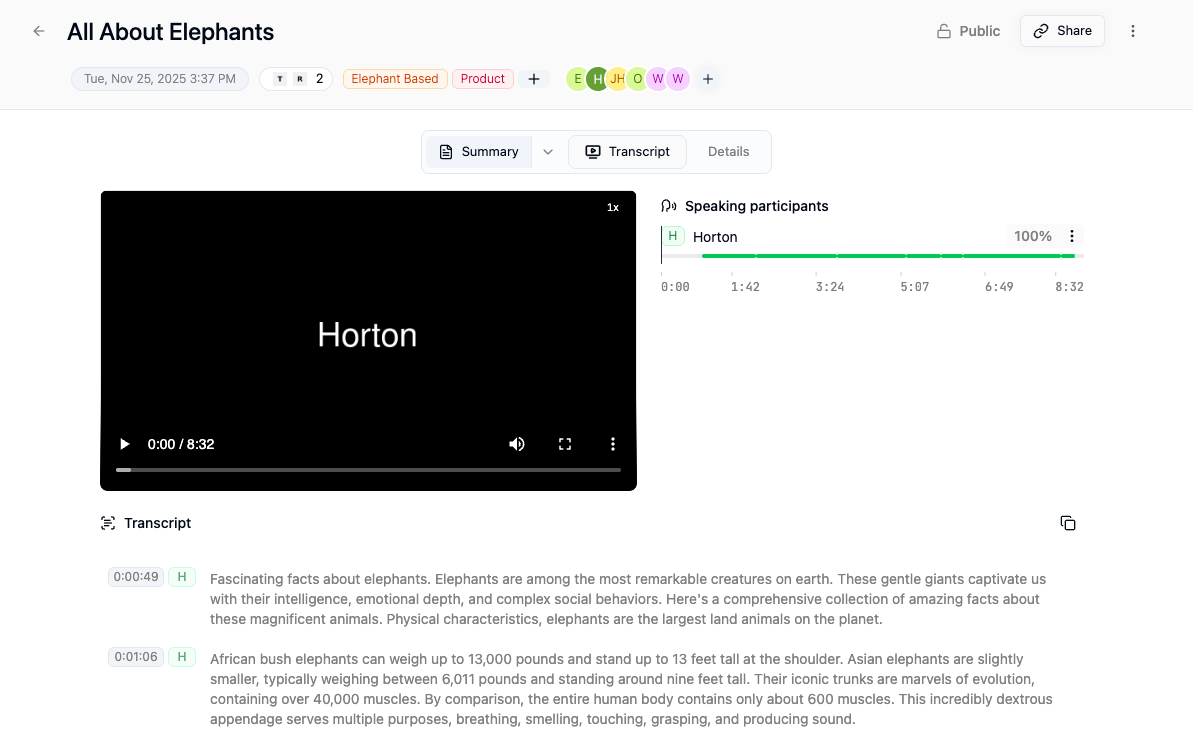Select the Product tag
1193x738 pixels.
482,79
